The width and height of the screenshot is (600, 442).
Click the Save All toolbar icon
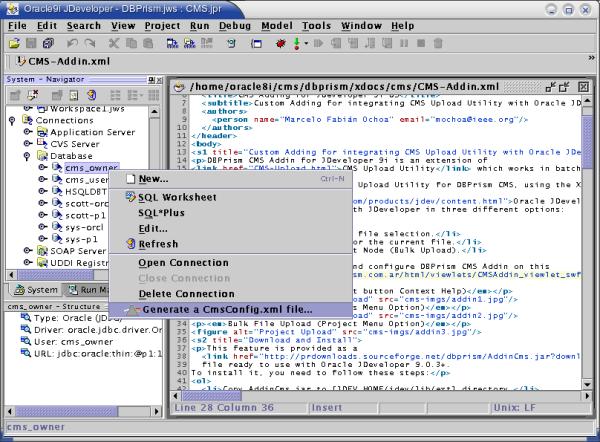48,43
